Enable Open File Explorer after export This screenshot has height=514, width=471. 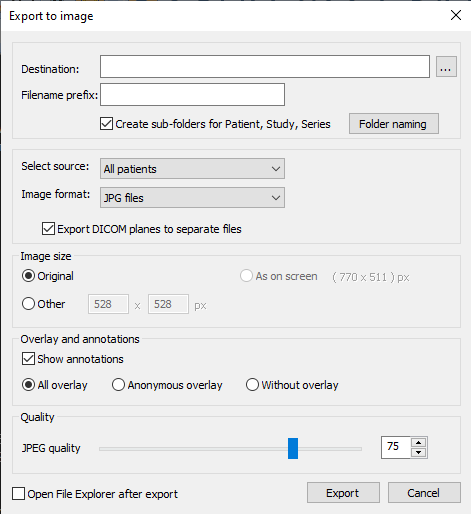point(18,494)
